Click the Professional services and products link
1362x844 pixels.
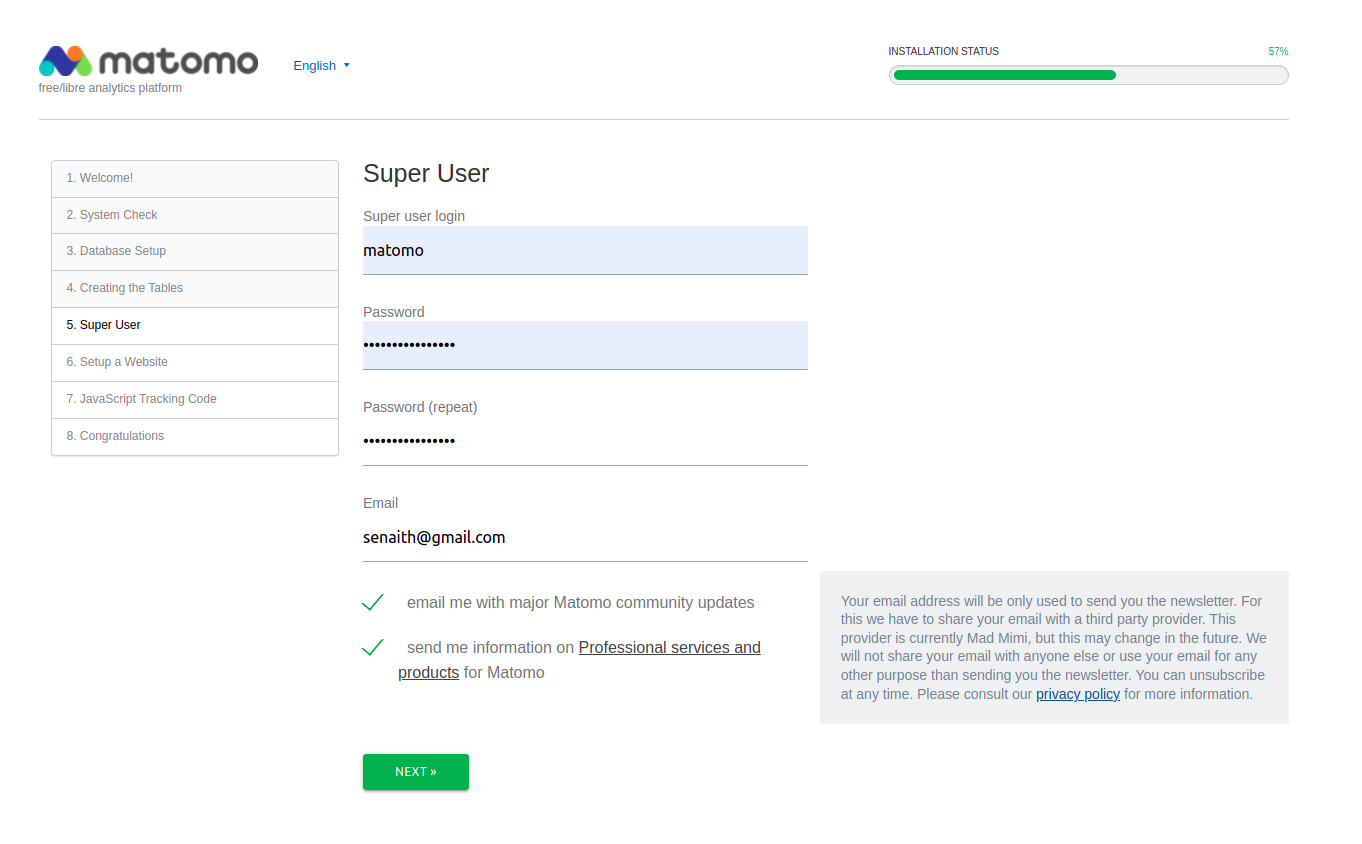(x=668, y=647)
